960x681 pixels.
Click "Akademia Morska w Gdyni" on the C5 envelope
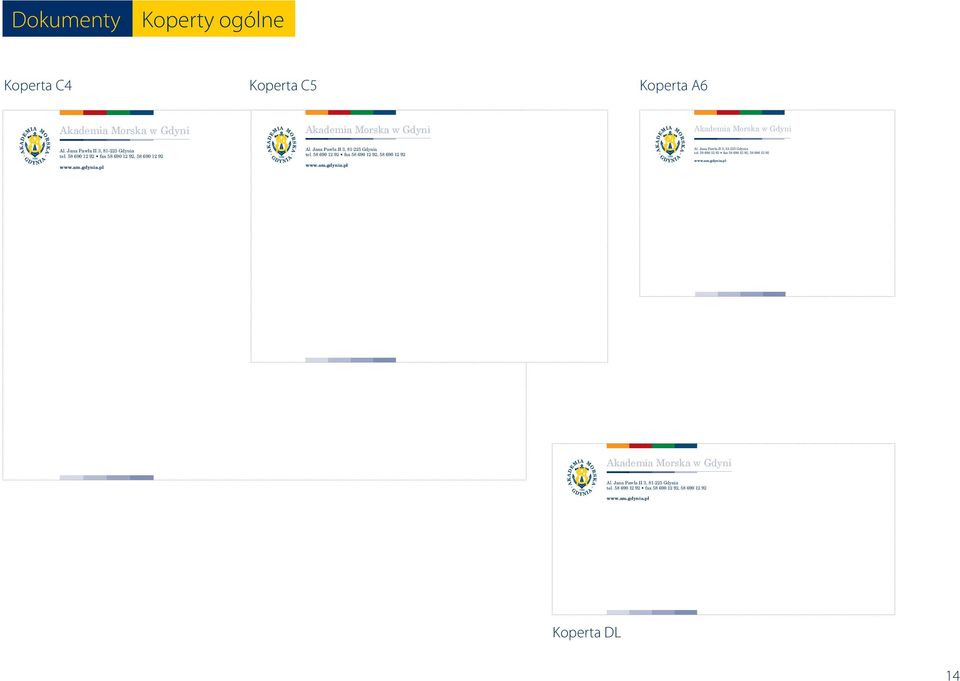click(368, 130)
